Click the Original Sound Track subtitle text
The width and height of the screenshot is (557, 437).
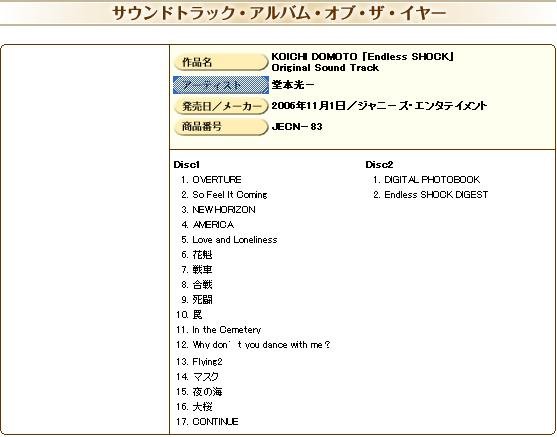[325, 68]
